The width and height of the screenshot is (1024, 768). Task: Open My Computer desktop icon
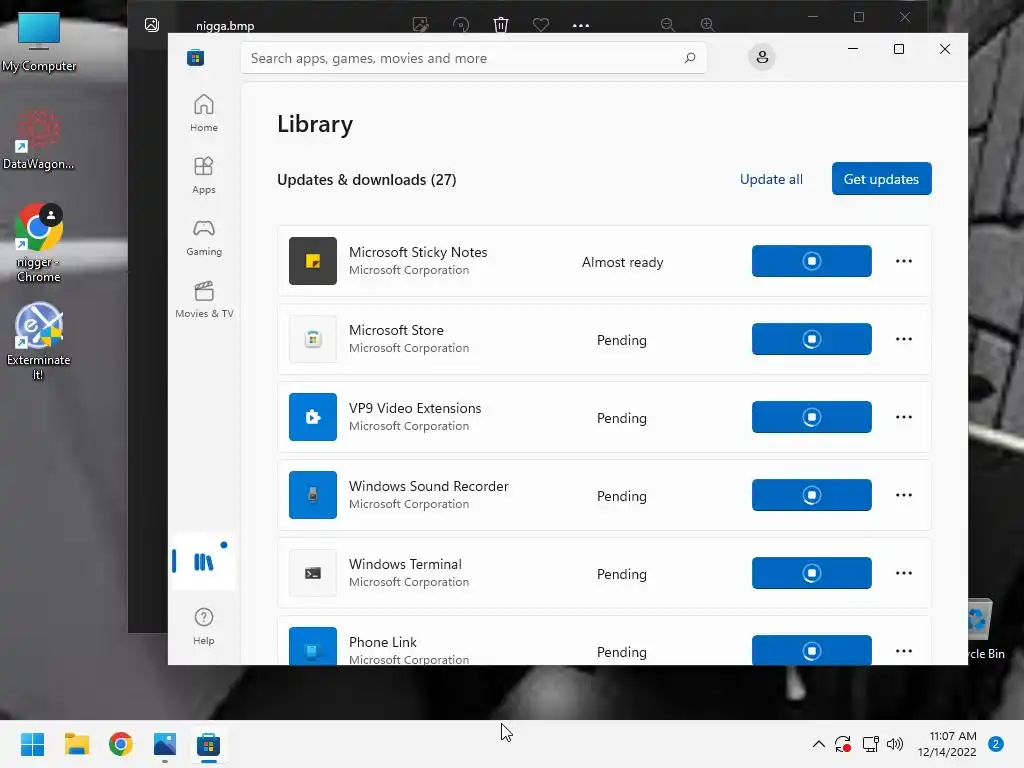39,42
